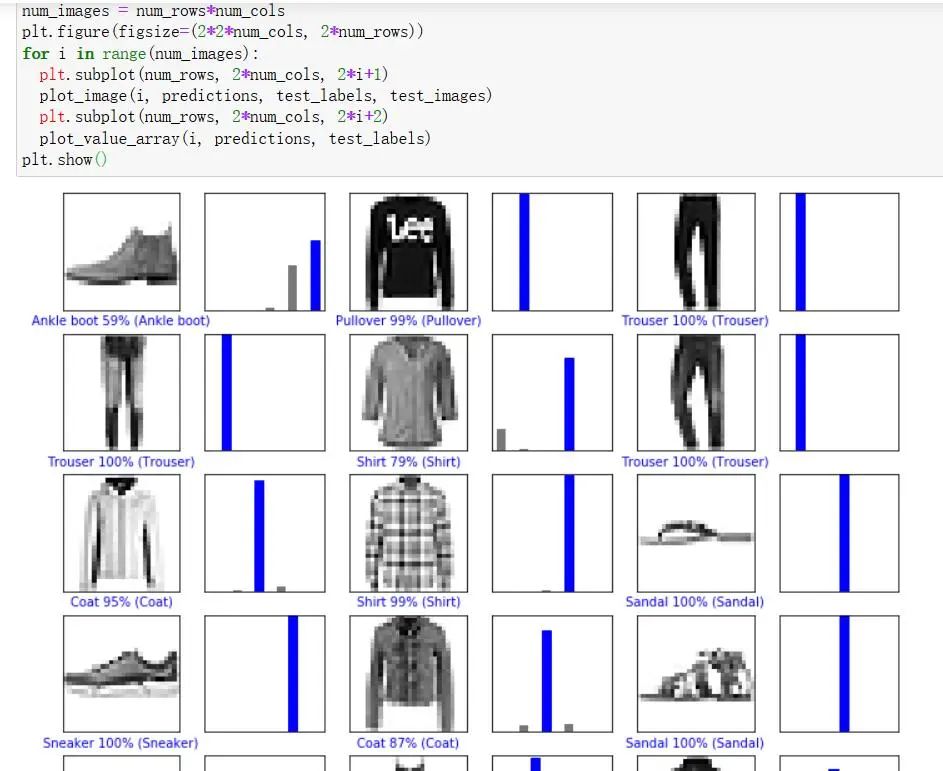Click the 'Ankle boot 59% (Ankle boot)' label
Image resolution: width=943 pixels, height=771 pixels.
point(121,321)
